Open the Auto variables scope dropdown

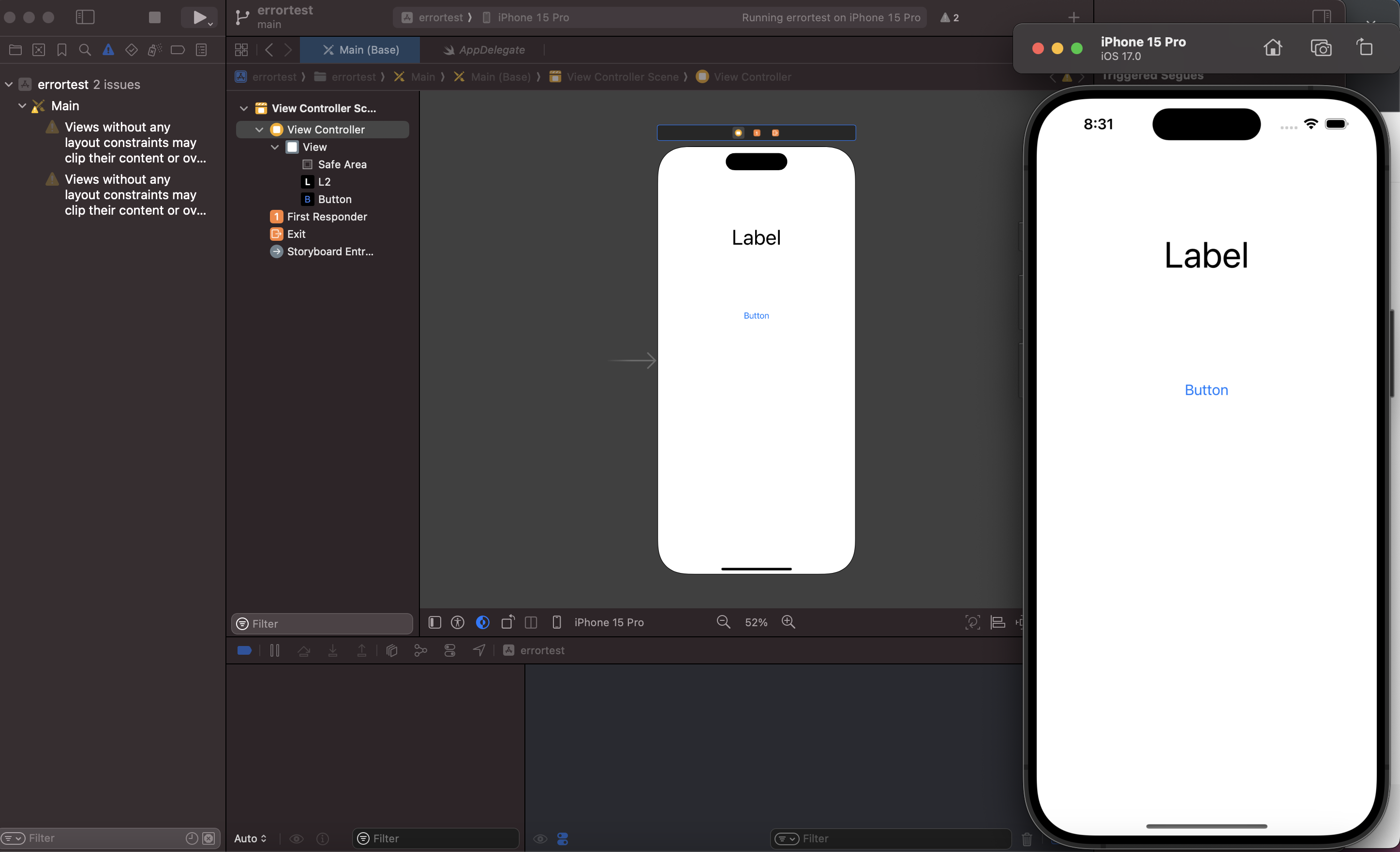click(x=250, y=838)
